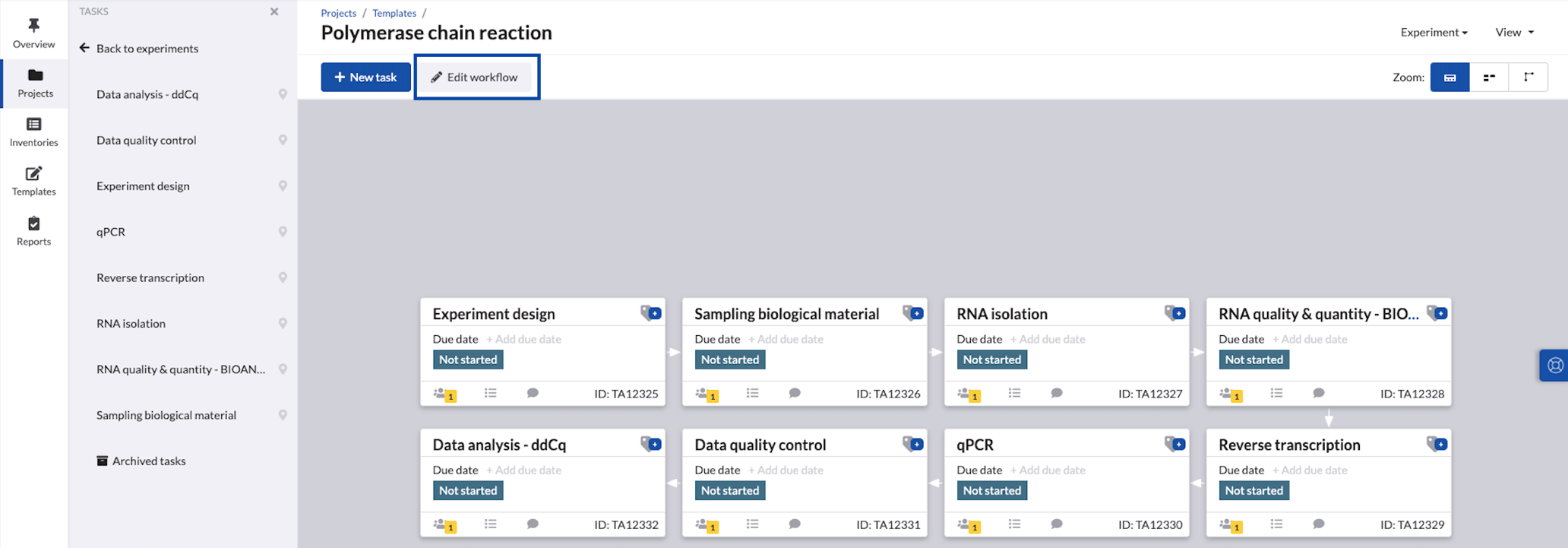Go to Templates in left navigation

pos(33,181)
